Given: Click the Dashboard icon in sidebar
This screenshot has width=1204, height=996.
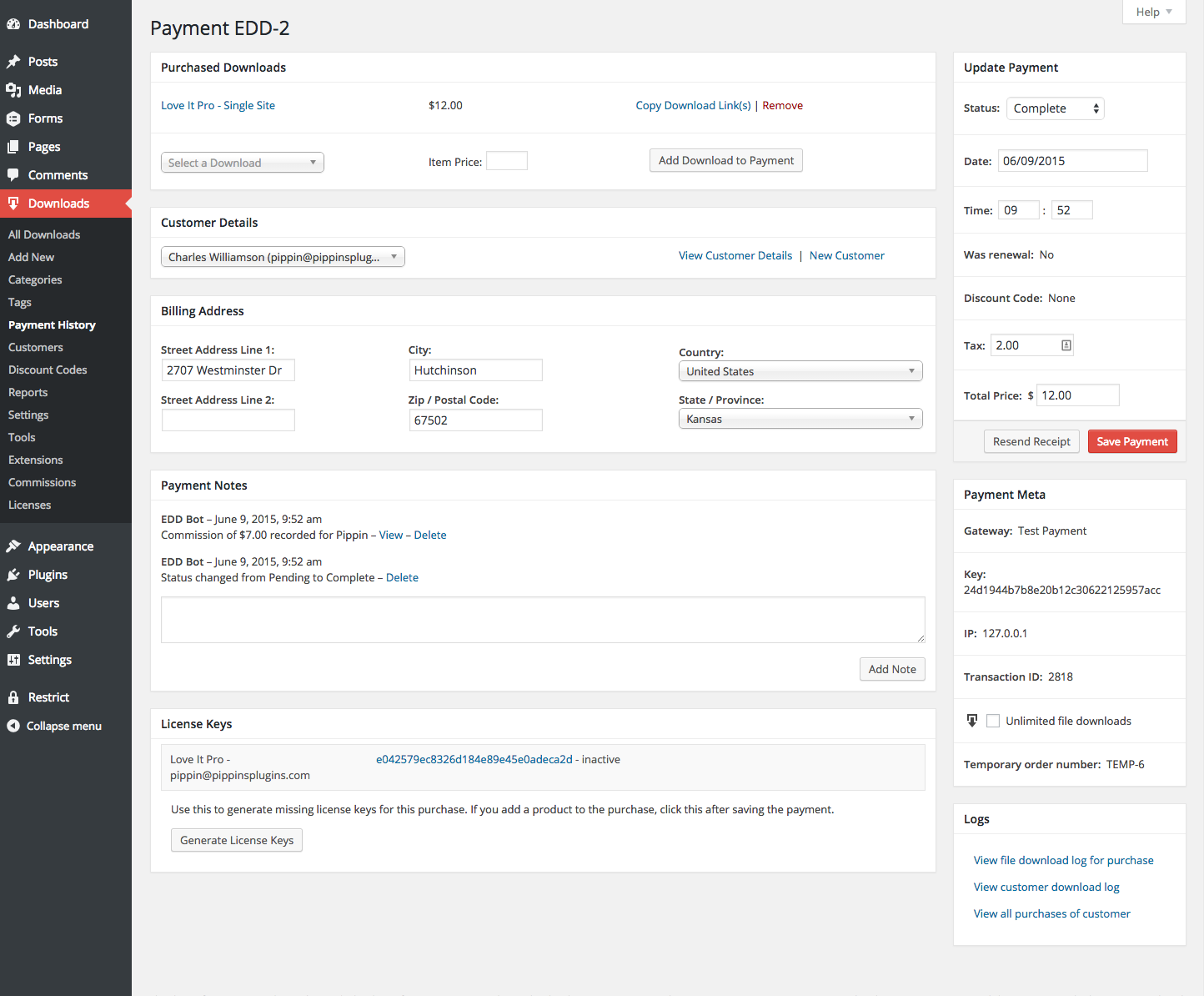Looking at the screenshot, I should pyautogui.click(x=13, y=24).
